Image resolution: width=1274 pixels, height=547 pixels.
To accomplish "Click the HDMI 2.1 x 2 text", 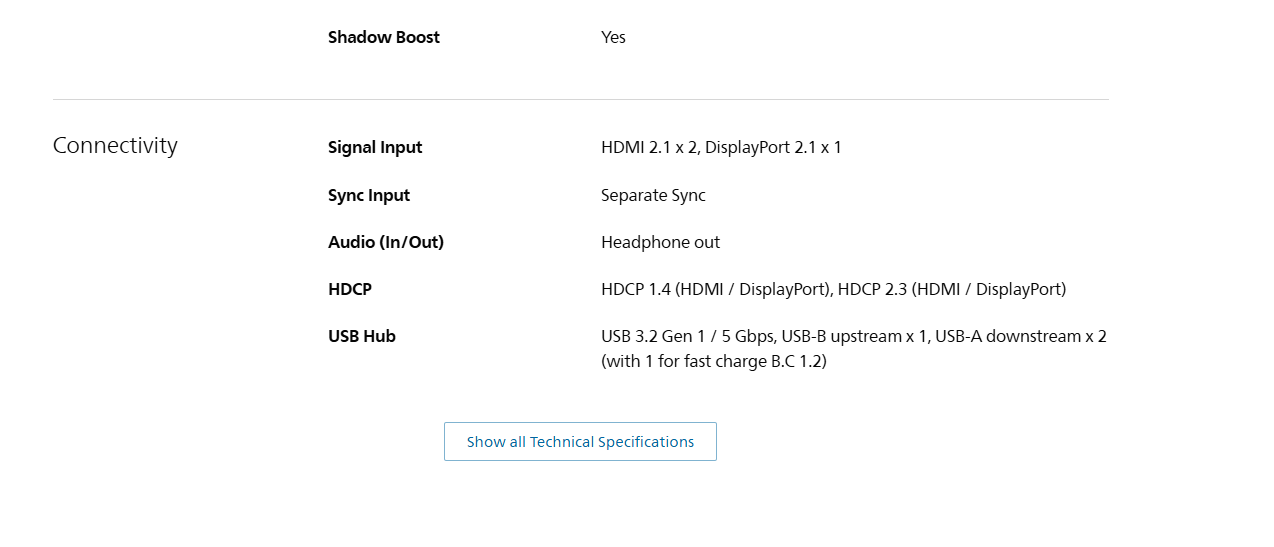I will pyautogui.click(x=648, y=148).
